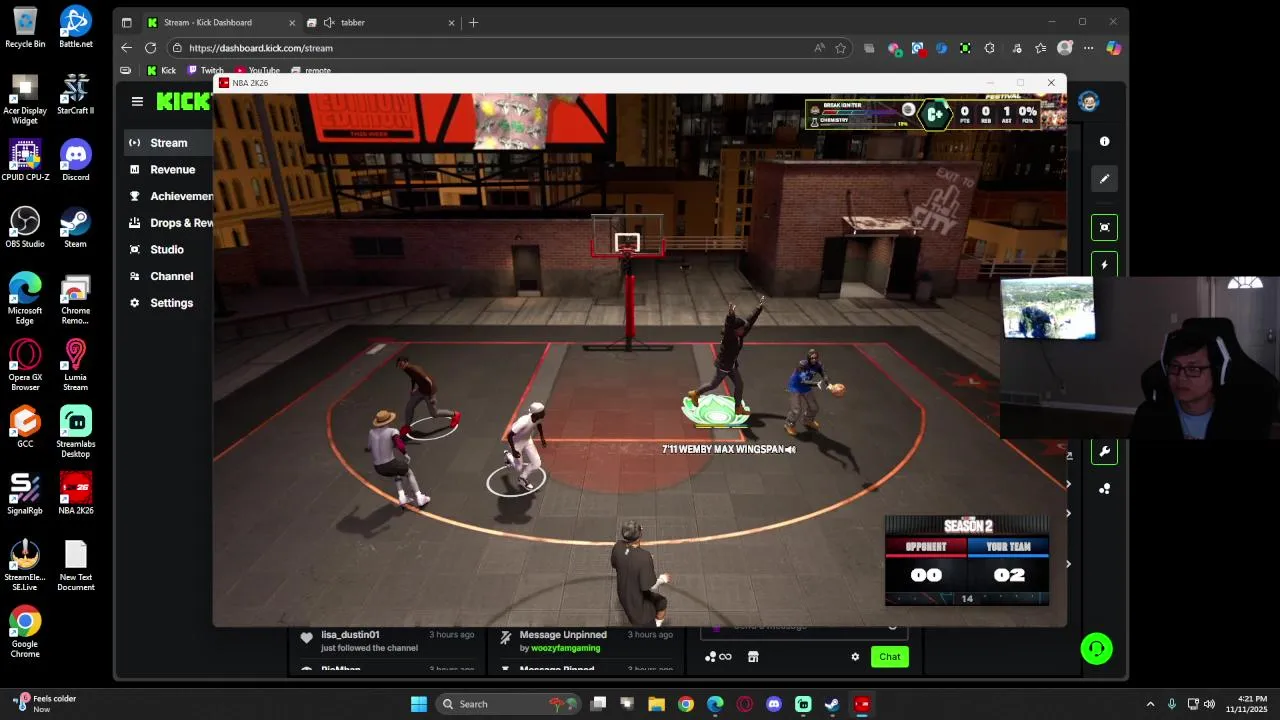Open the Windows Start menu
Viewport: 1280px width, 720px height.
pos(419,704)
